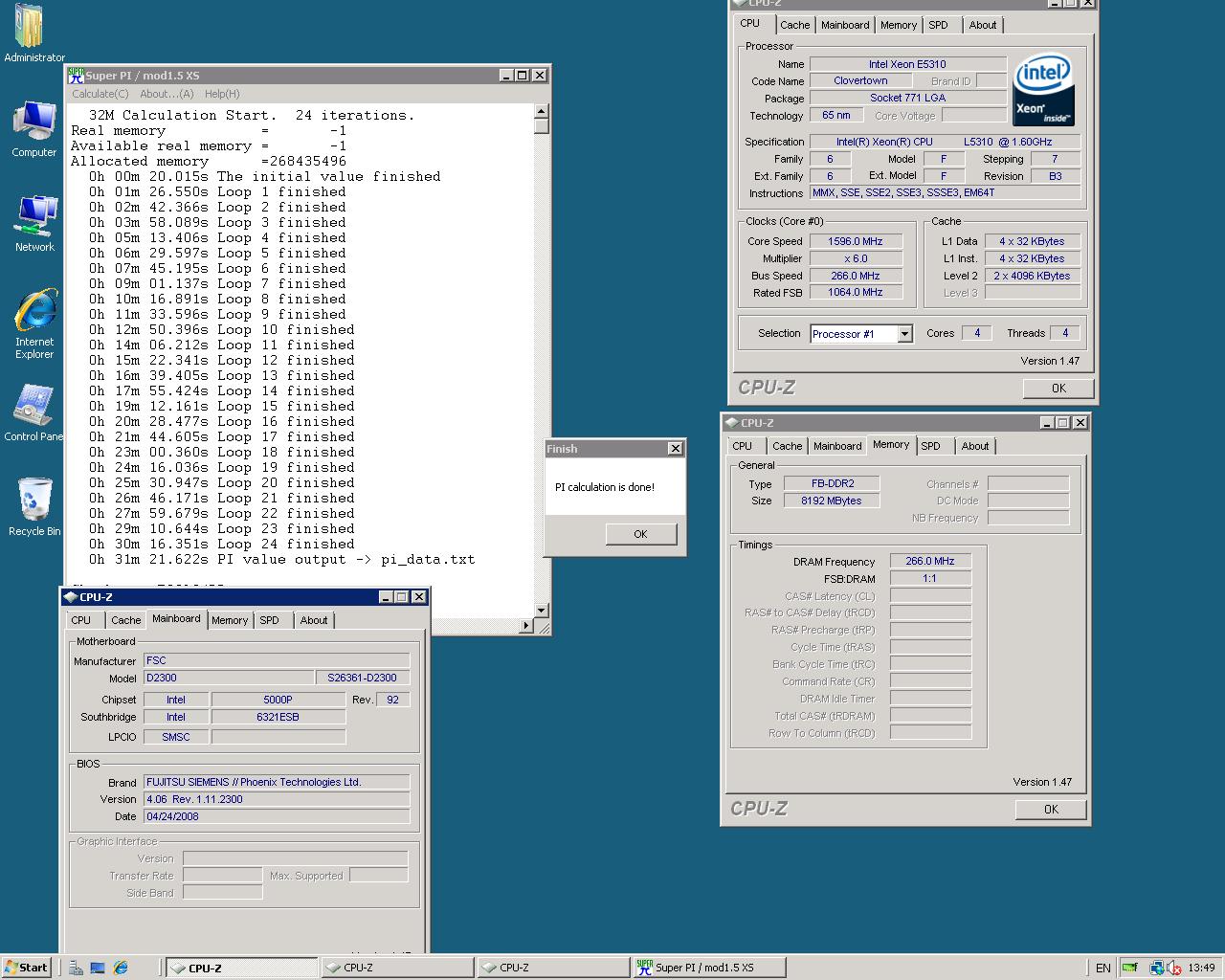Select Cache tab in the Memory CPU-Z window
The height and width of the screenshot is (980, 1225).
pos(787,446)
